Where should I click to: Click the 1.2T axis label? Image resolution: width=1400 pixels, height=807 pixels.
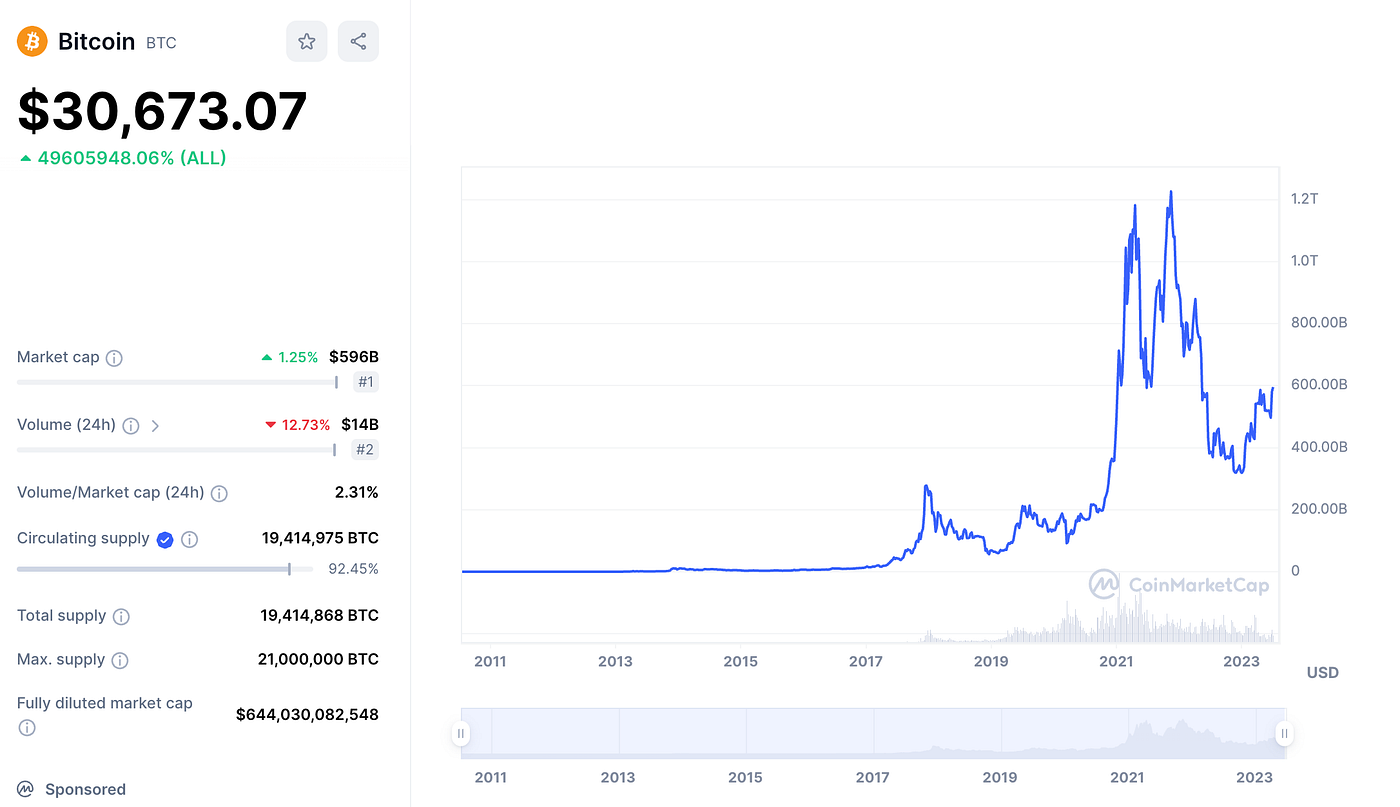click(x=1304, y=199)
